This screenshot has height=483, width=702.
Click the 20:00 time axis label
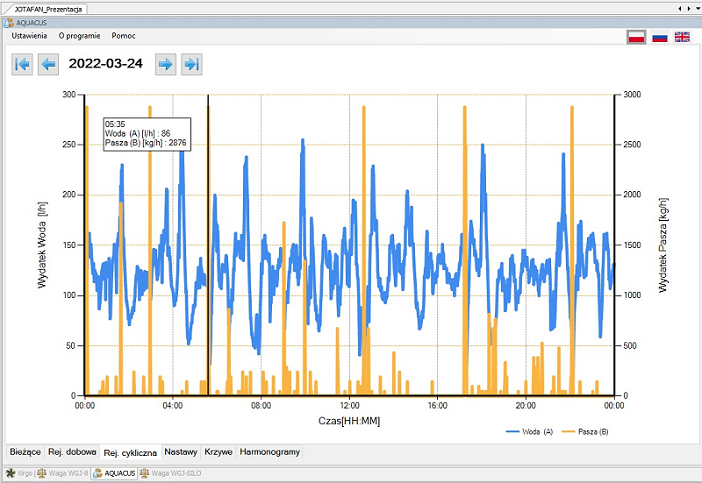coord(526,406)
